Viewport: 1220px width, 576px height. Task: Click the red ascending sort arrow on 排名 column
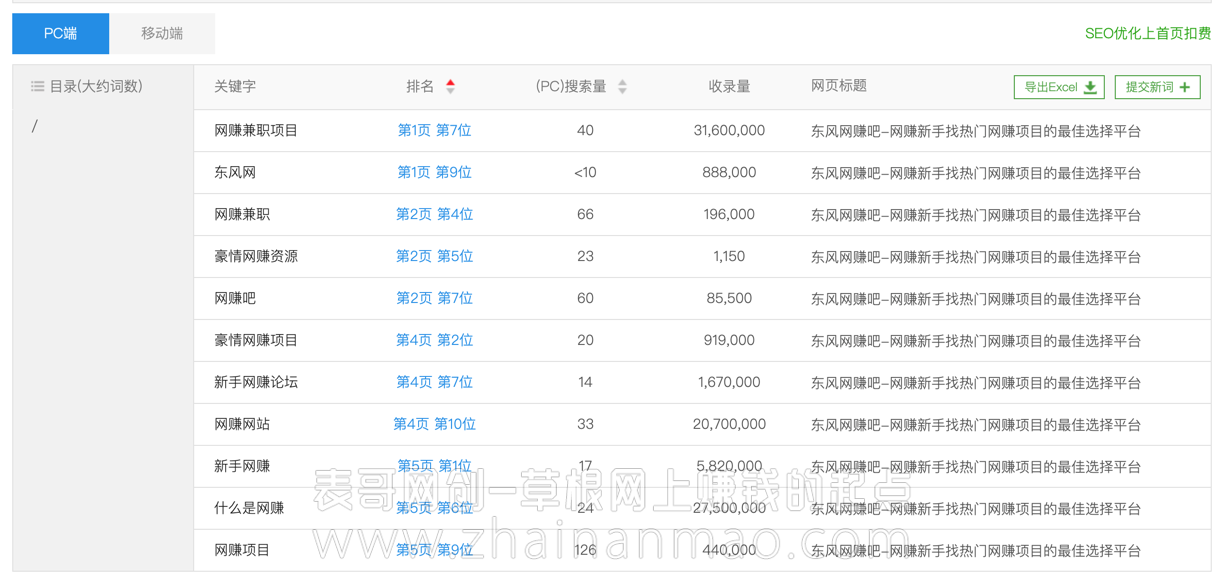pos(450,81)
